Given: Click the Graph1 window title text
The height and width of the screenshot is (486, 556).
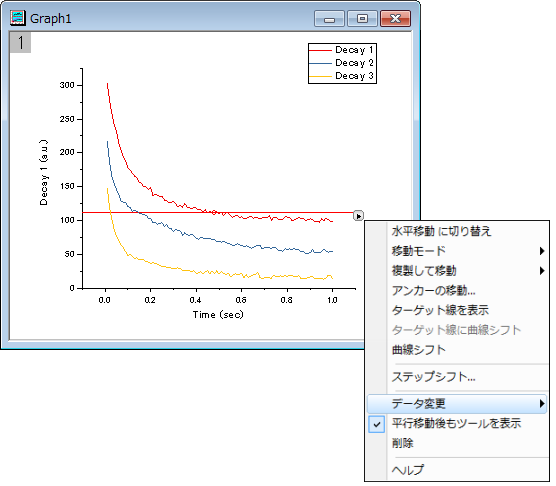Looking at the screenshot, I should (x=51, y=18).
